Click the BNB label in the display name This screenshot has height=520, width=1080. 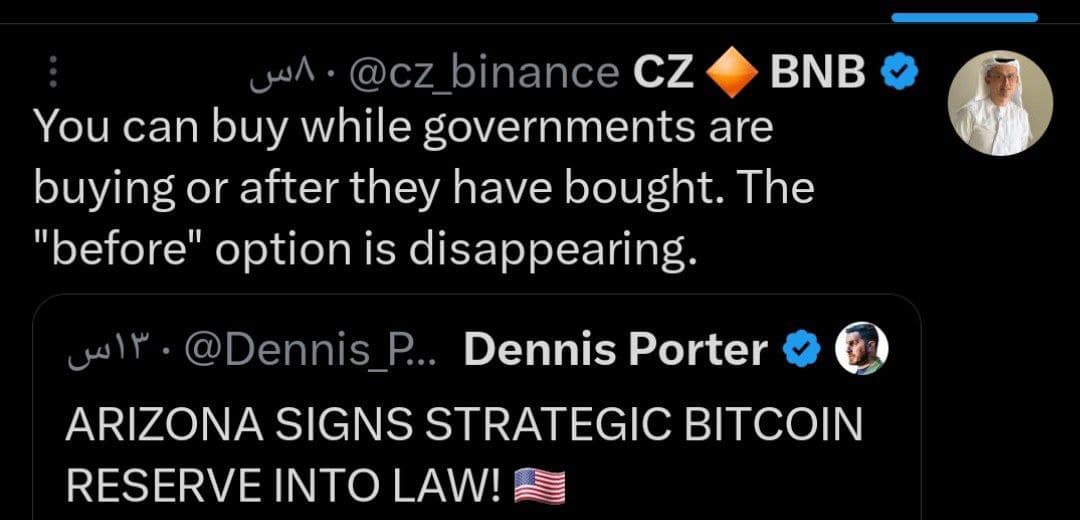818,72
